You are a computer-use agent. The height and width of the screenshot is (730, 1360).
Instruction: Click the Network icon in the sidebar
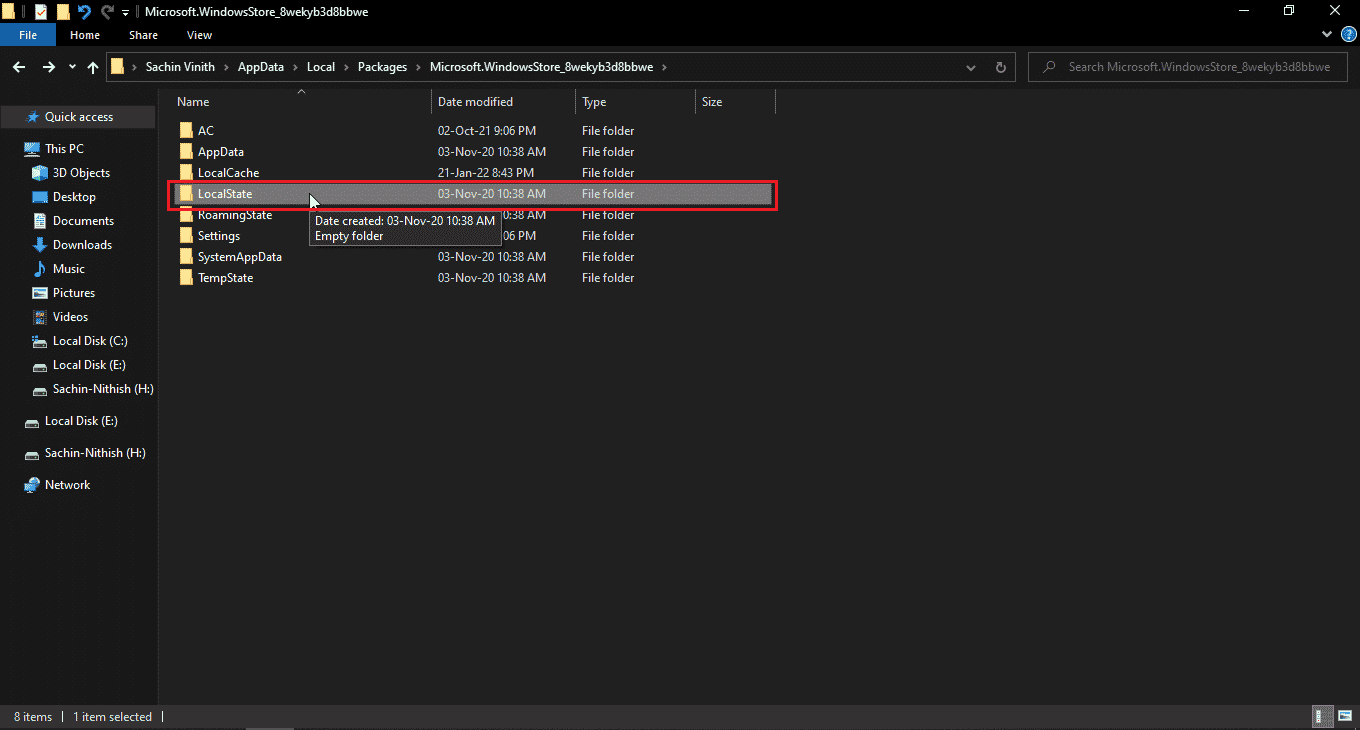(x=32, y=485)
